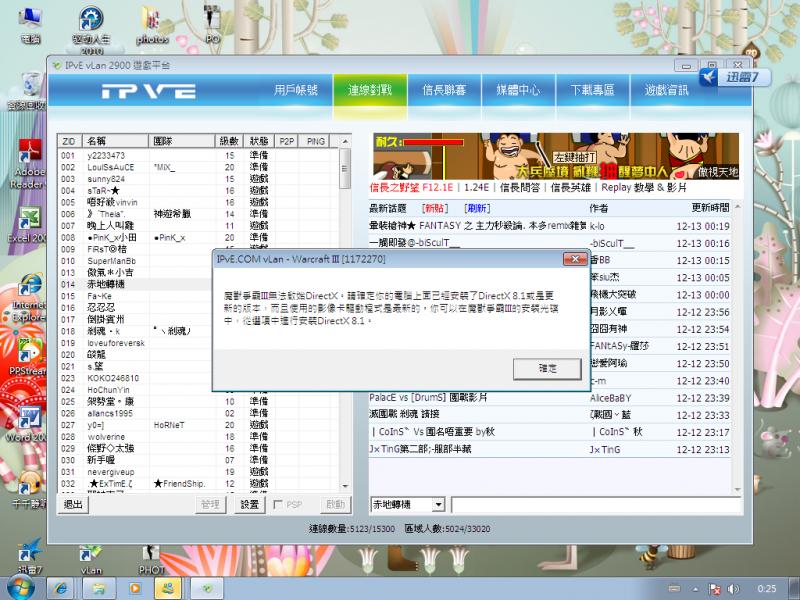Open the photos desktop icon
This screenshot has width=800, height=600.
(151, 20)
